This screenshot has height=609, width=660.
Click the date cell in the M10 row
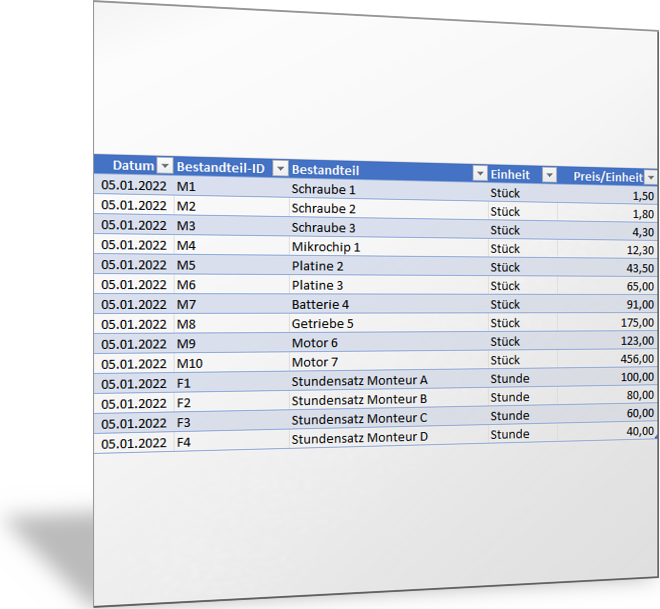134,364
